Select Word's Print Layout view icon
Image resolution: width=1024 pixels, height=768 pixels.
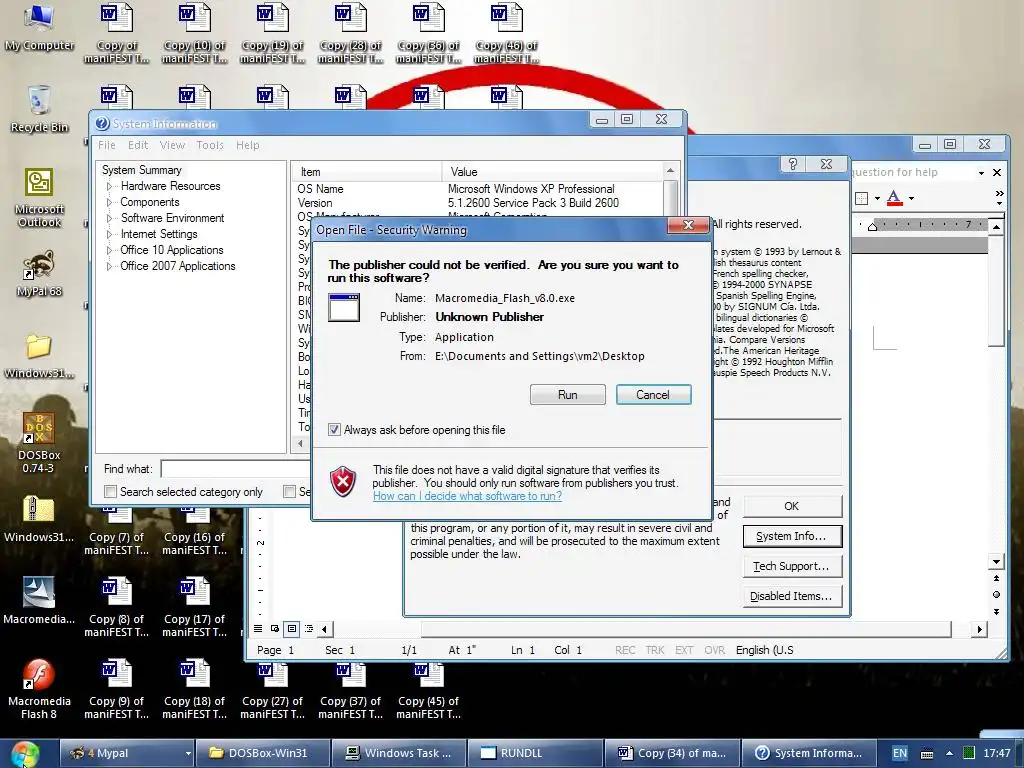292,629
